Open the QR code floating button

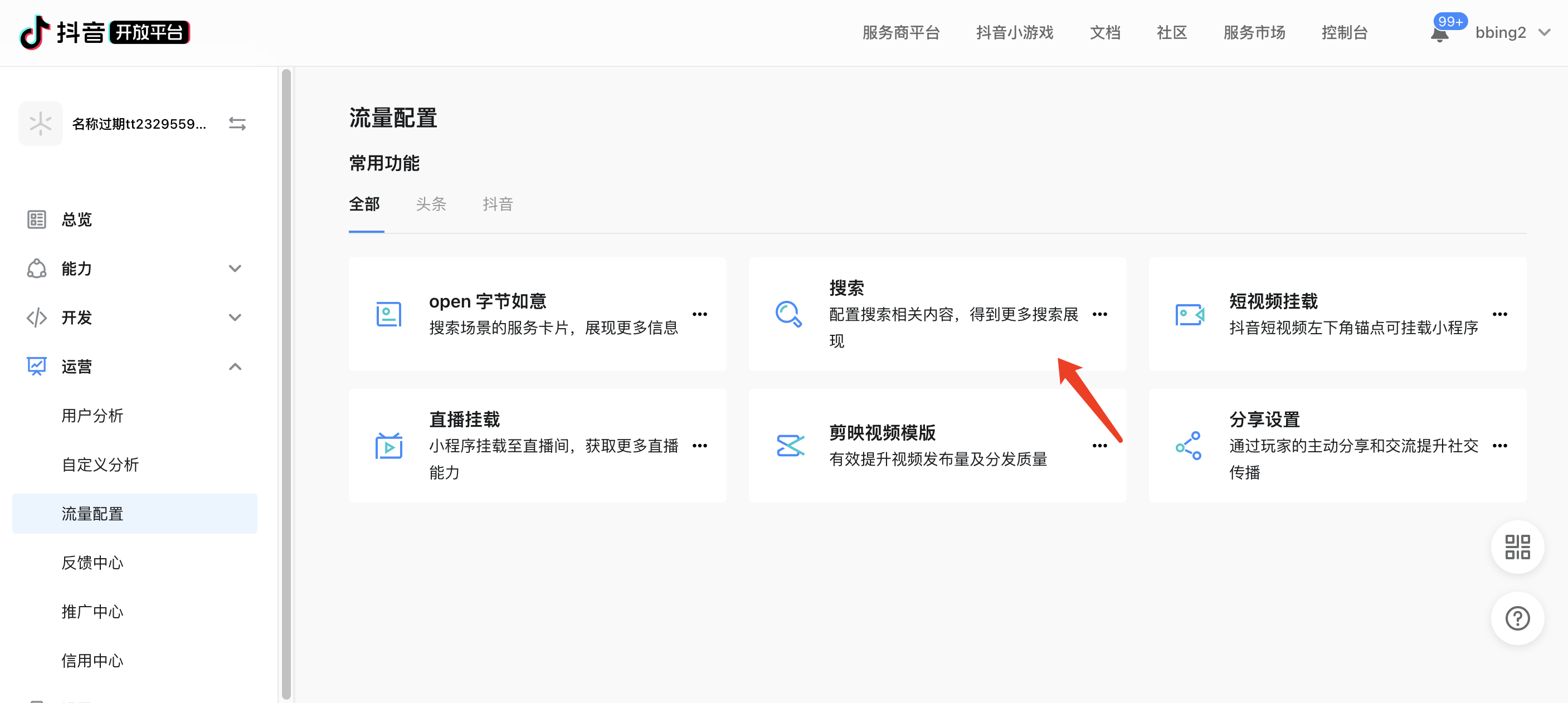1517,546
